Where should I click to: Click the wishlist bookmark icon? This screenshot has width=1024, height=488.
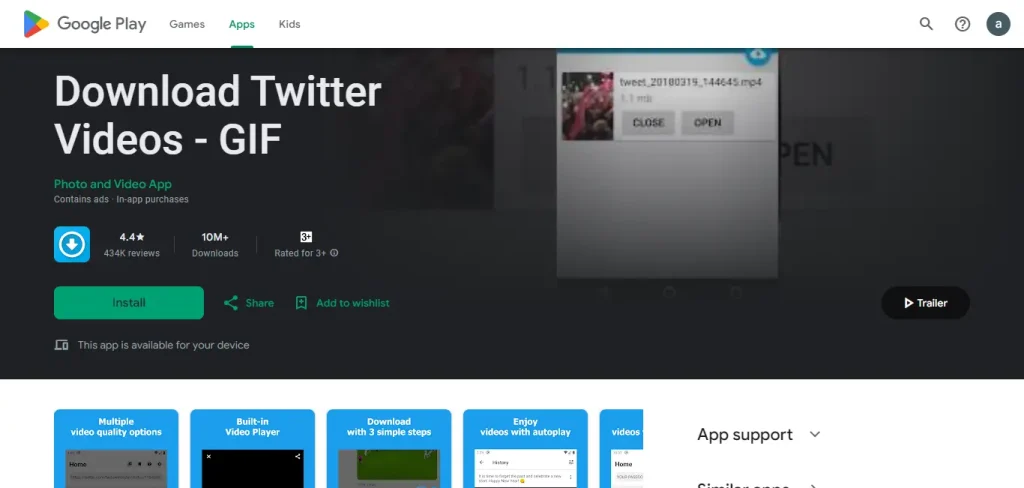301,303
